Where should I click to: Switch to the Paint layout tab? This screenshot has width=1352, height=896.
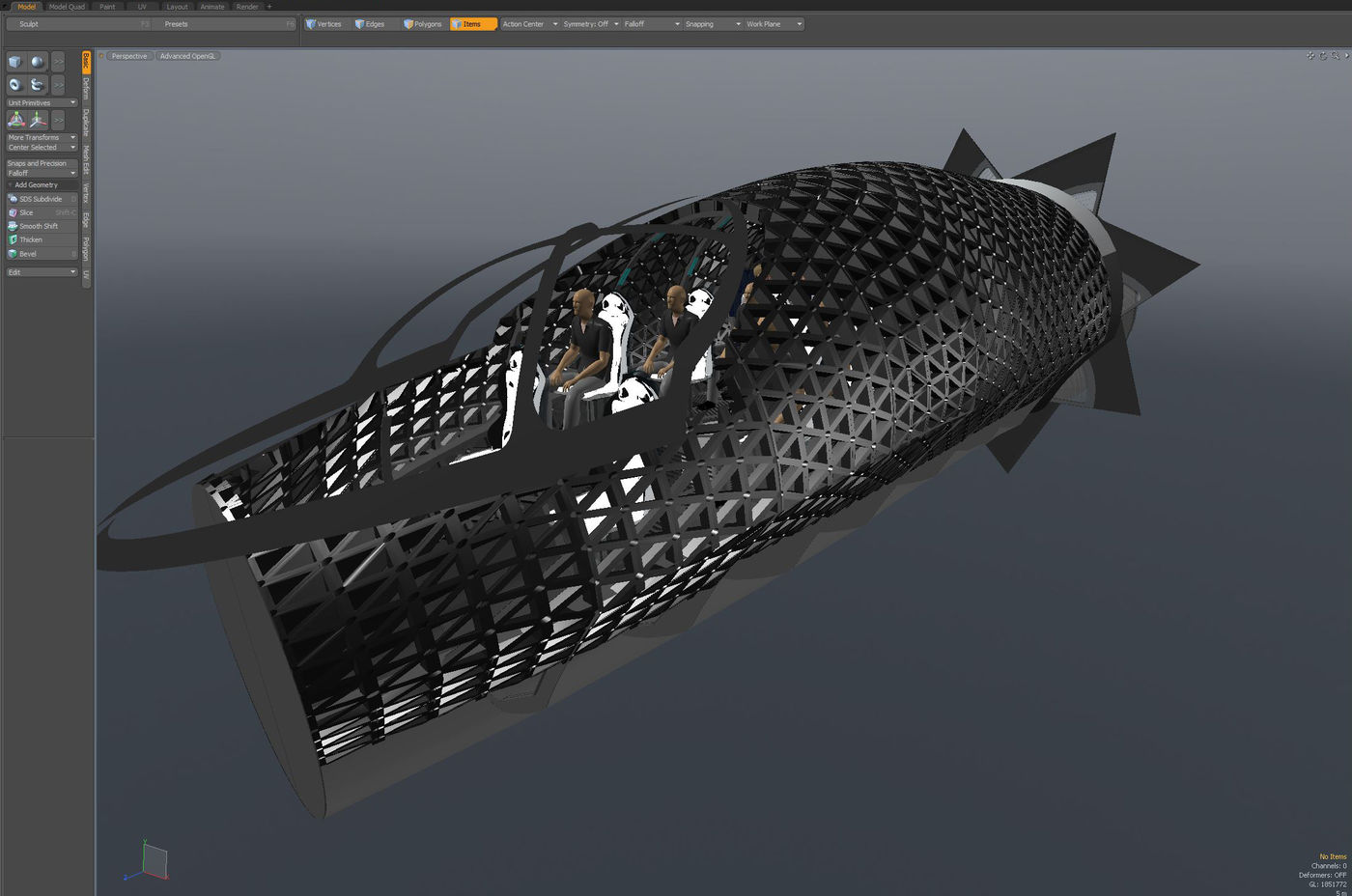pyautogui.click(x=107, y=7)
